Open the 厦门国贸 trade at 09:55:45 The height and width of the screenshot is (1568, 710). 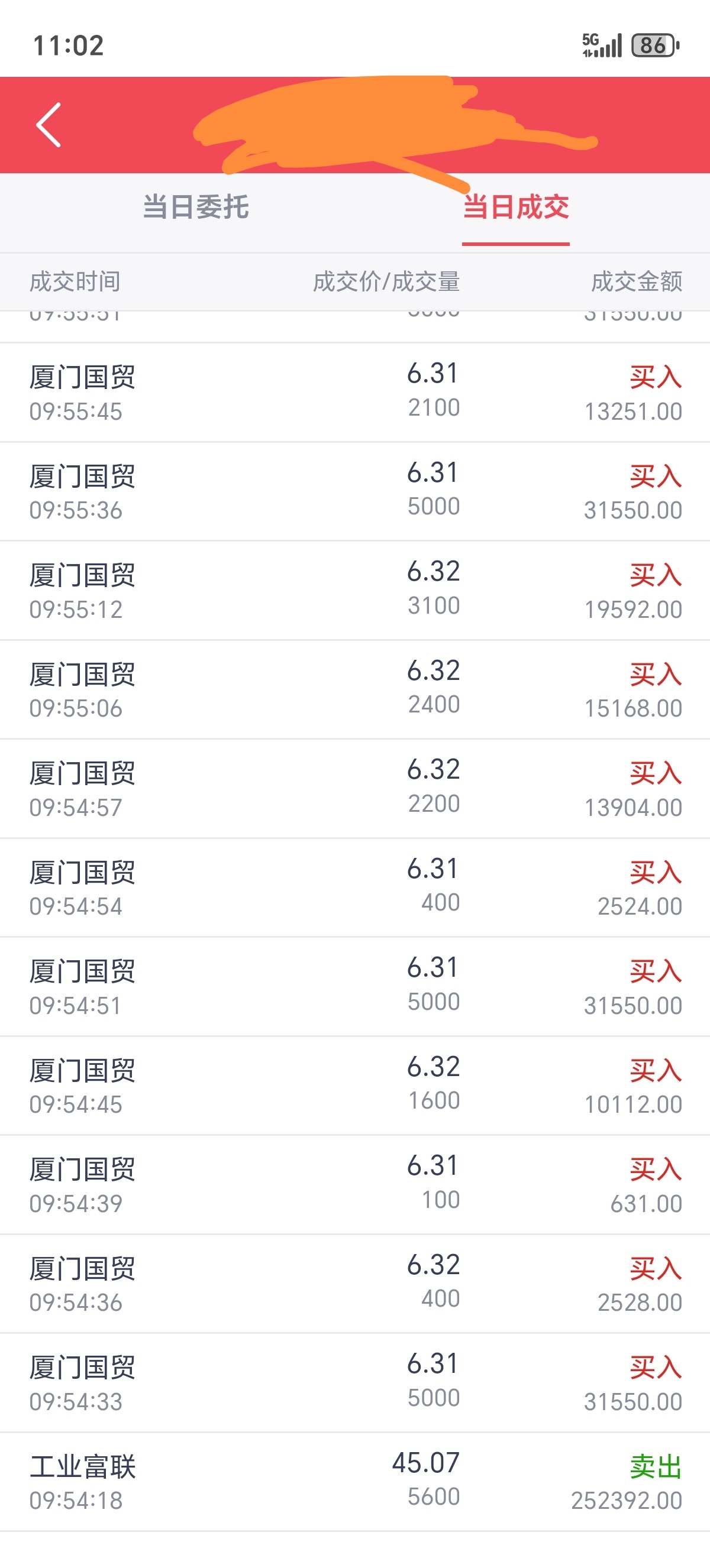355,393
